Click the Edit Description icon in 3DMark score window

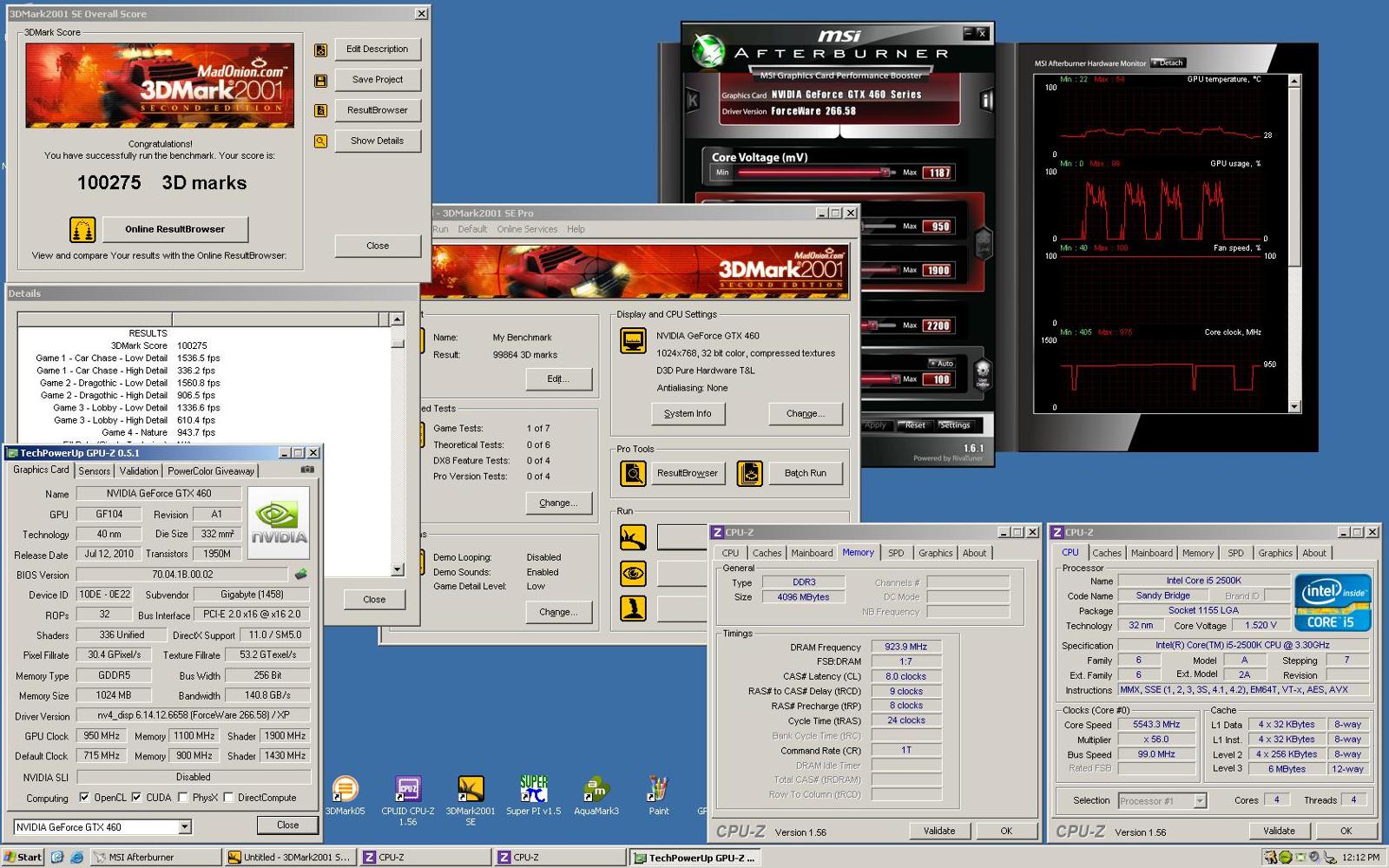320,50
